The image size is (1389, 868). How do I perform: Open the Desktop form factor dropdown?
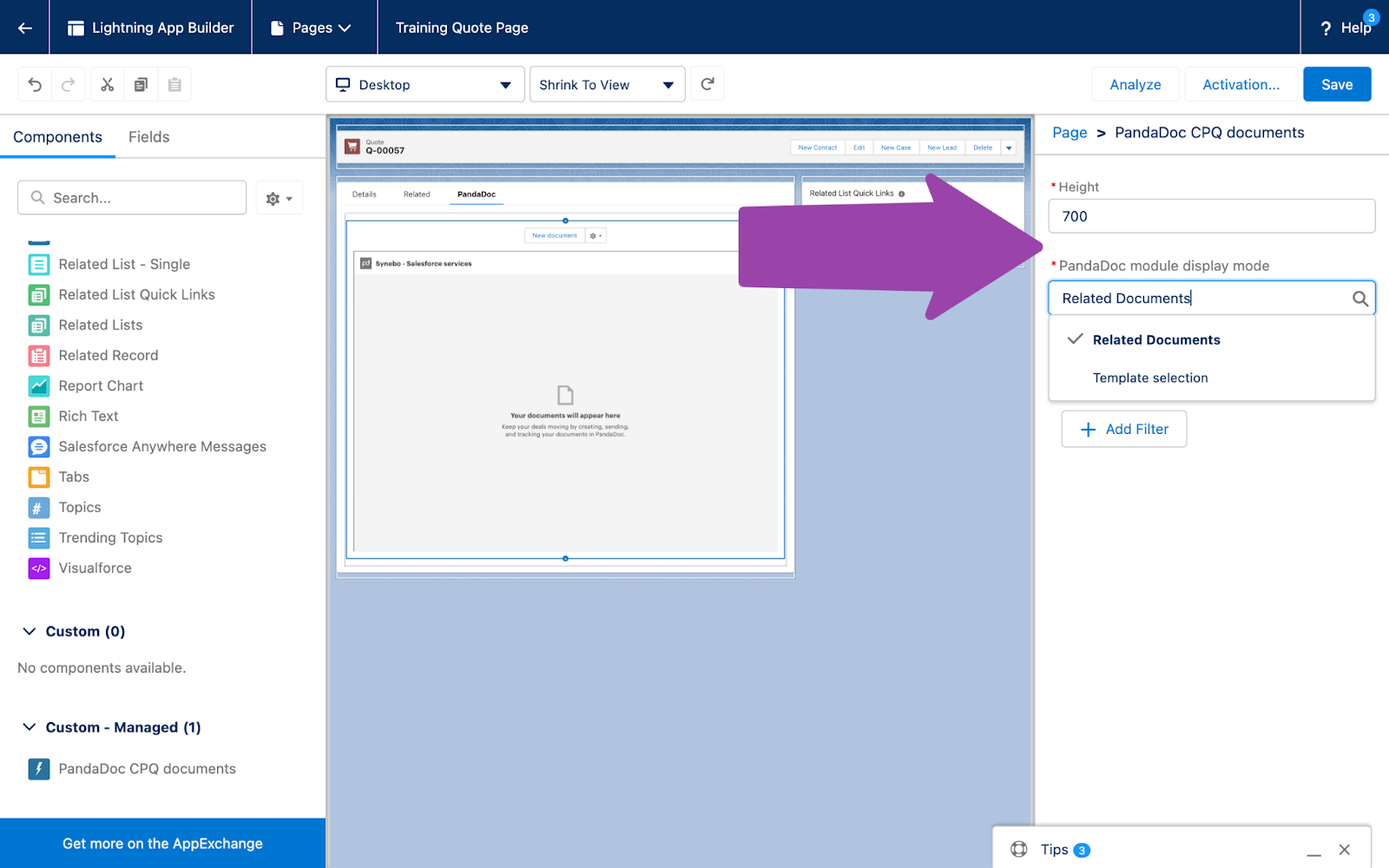tap(425, 84)
